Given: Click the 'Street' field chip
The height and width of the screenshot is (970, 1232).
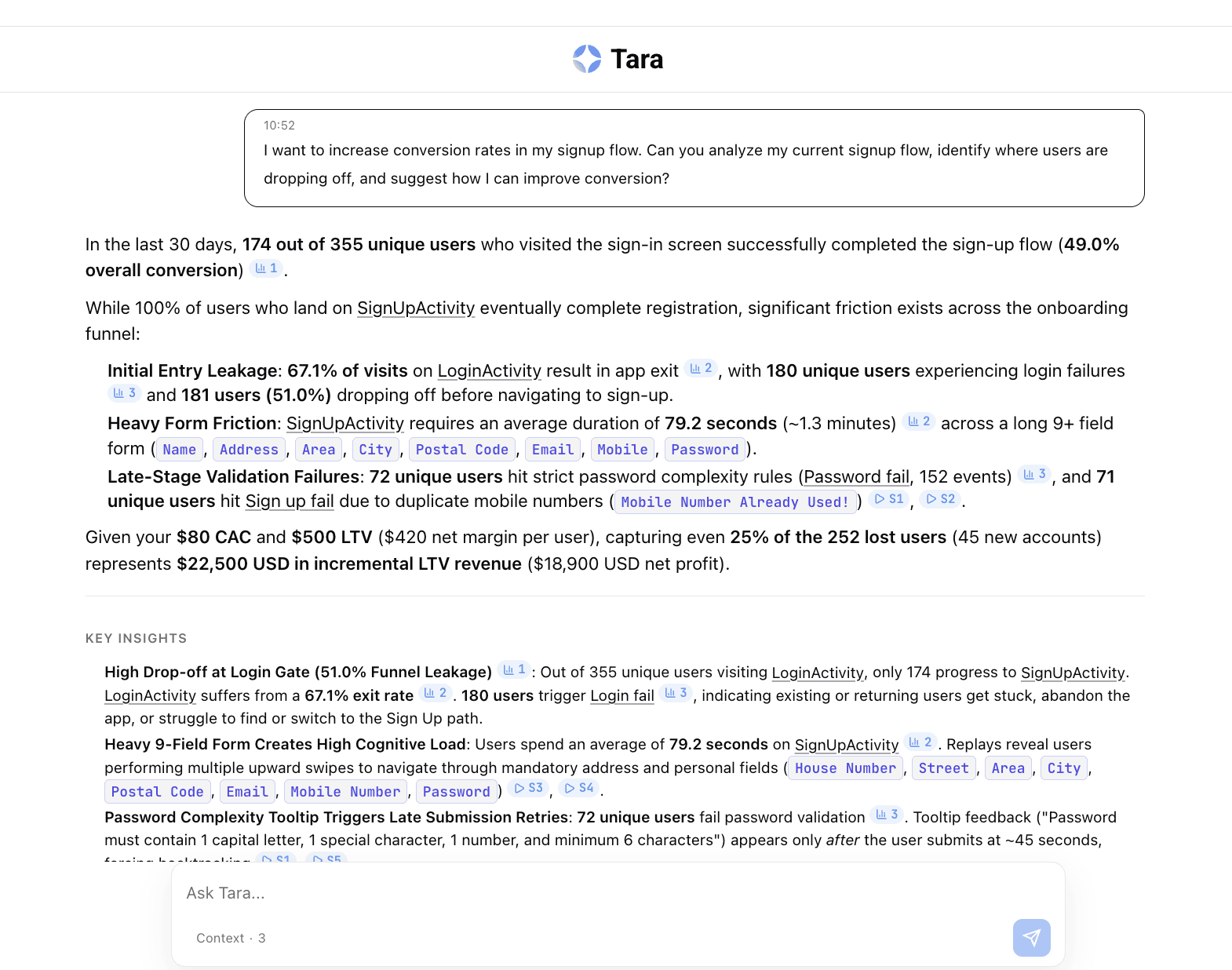Looking at the screenshot, I should (x=944, y=768).
